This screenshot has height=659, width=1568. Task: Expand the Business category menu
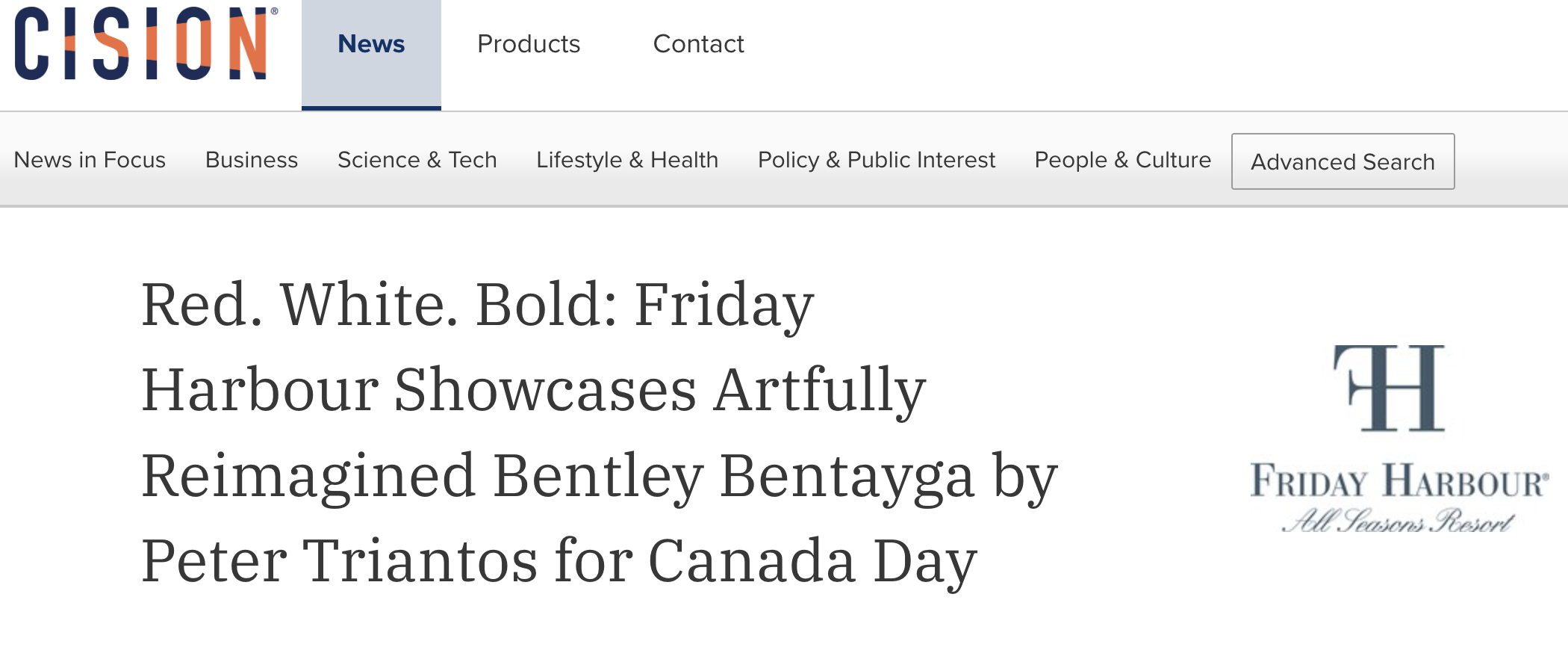tap(252, 160)
